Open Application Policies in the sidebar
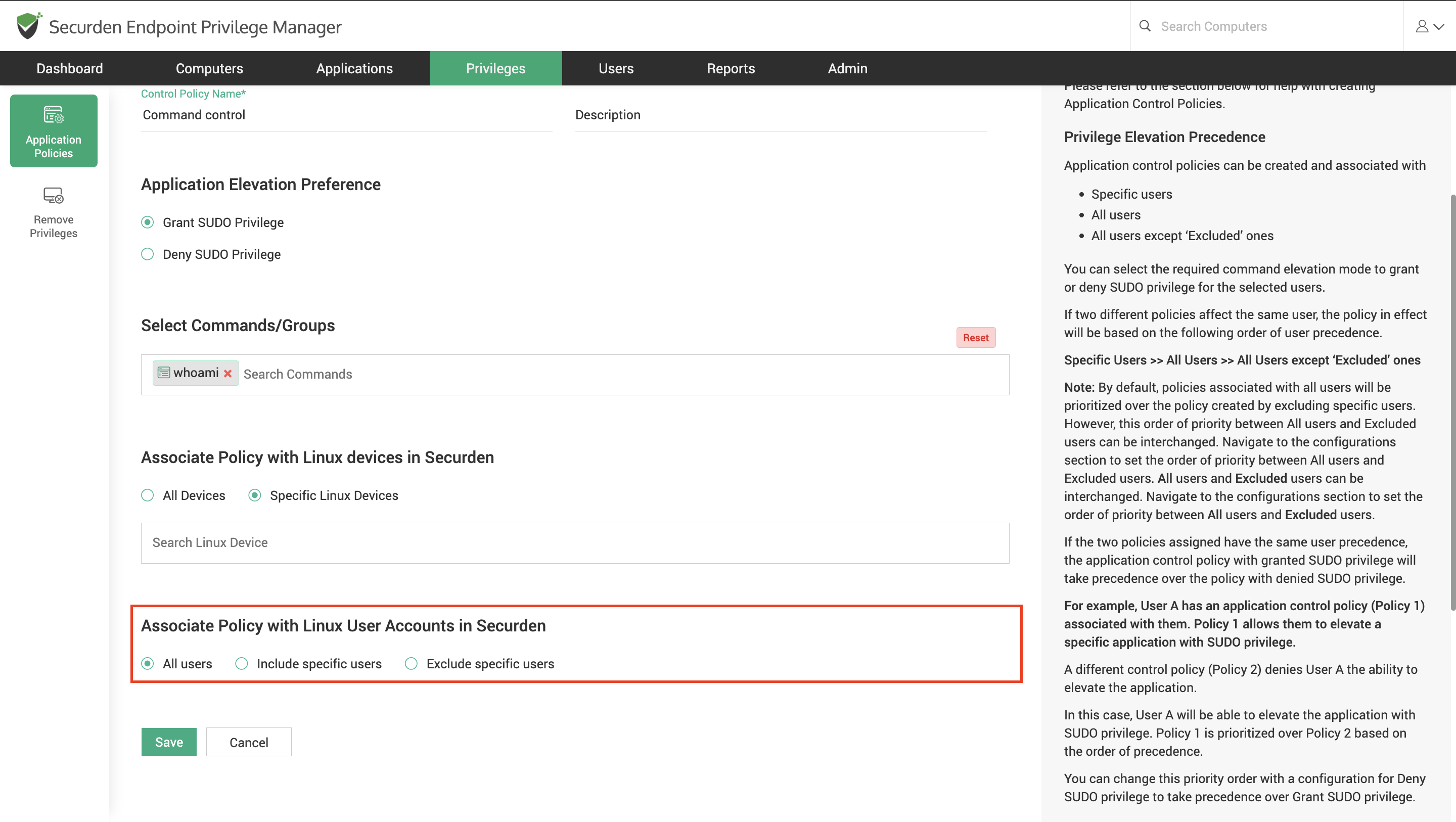This screenshot has width=1456, height=822. pos(54,130)
